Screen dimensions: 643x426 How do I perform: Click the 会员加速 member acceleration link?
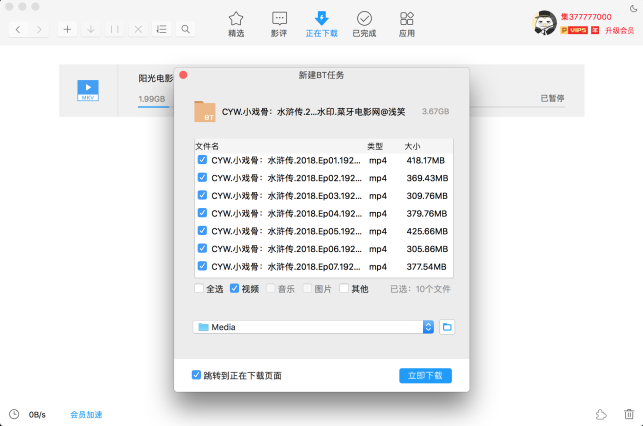86,414
